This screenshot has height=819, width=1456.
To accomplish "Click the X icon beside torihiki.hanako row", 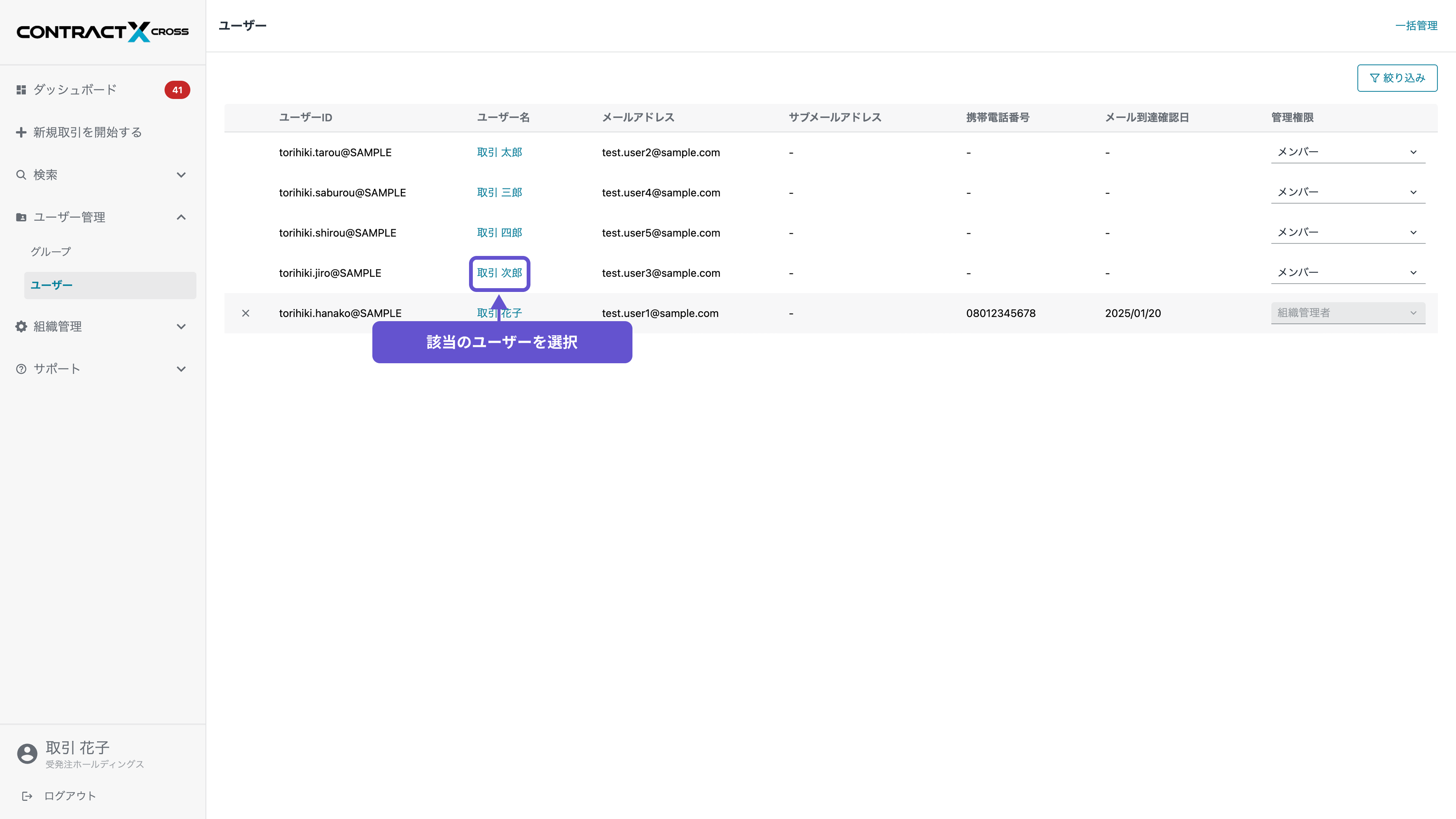I will click(x=245, y=313).
